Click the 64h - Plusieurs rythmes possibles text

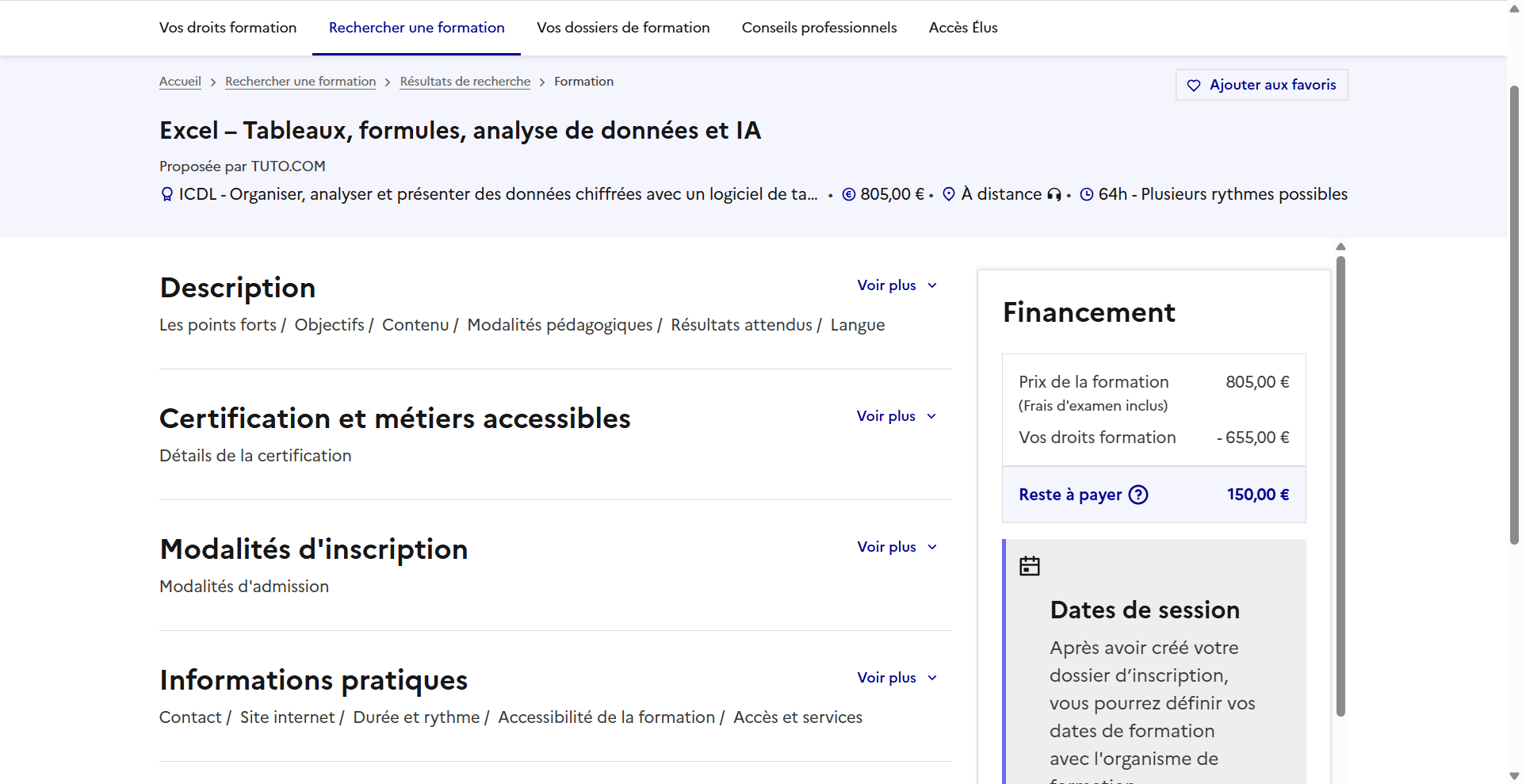pos(1223,194)
